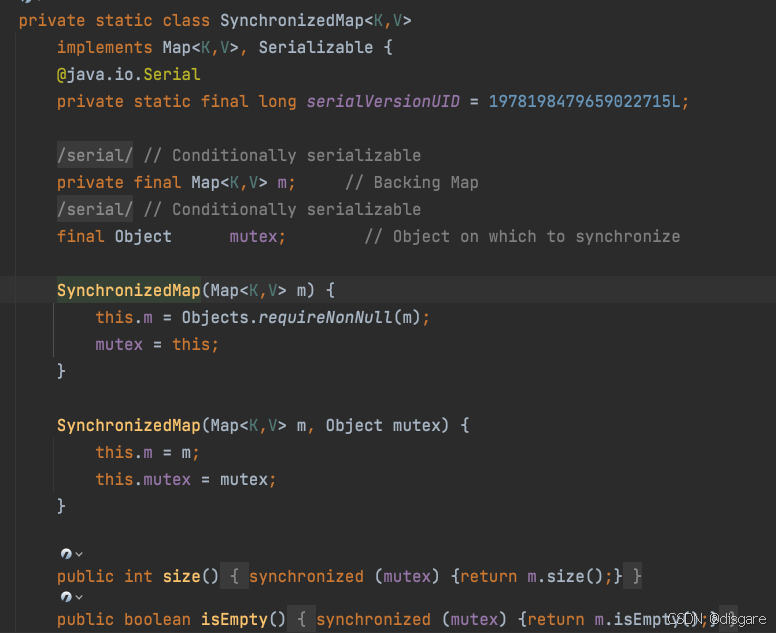Place the caret on the single-argument SynchronizedMap constructor
Viewport: 776px width, 633px height.
pyautogui.click(x=128, y=290)
